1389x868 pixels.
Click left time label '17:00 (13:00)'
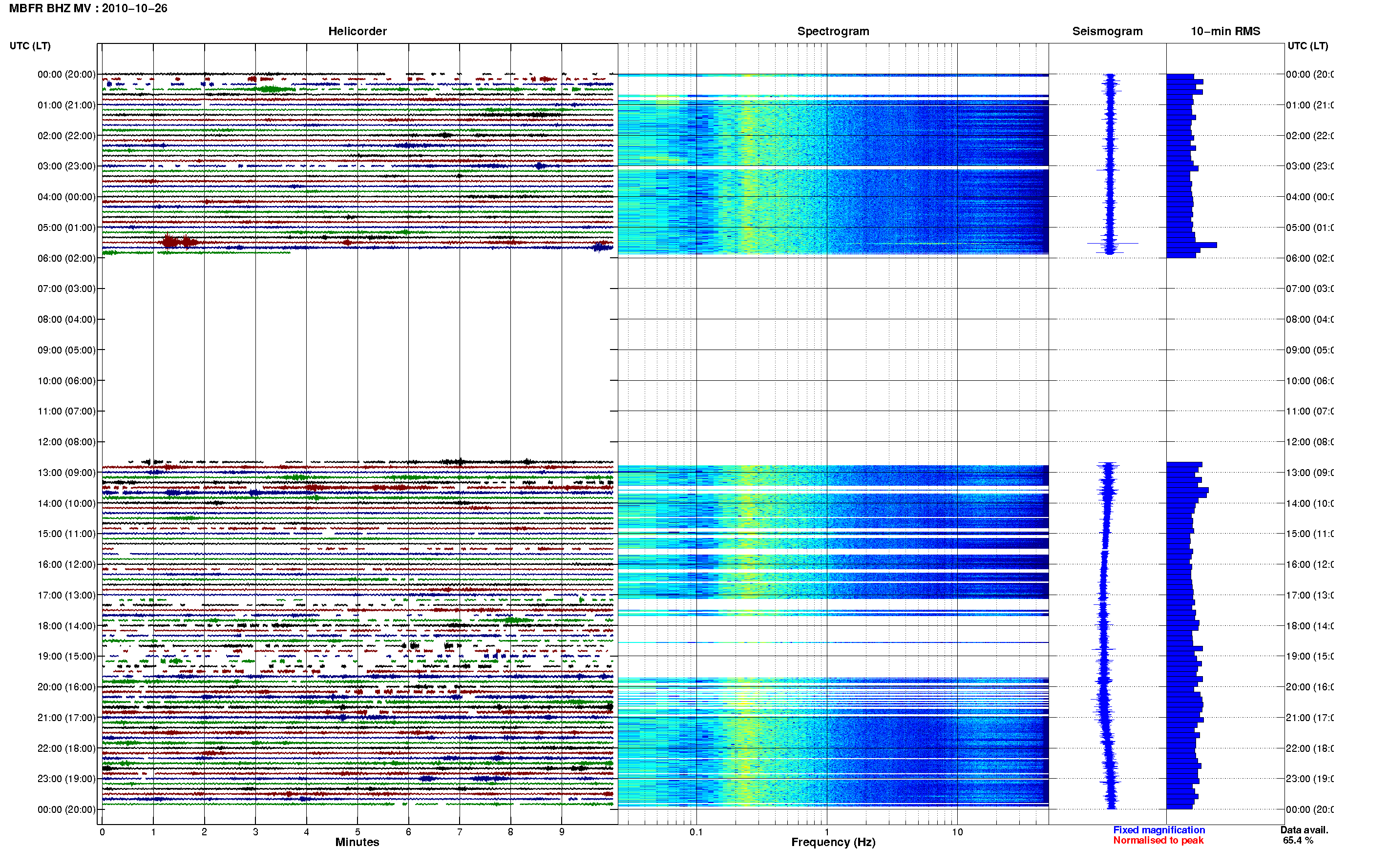coord(66,595)
